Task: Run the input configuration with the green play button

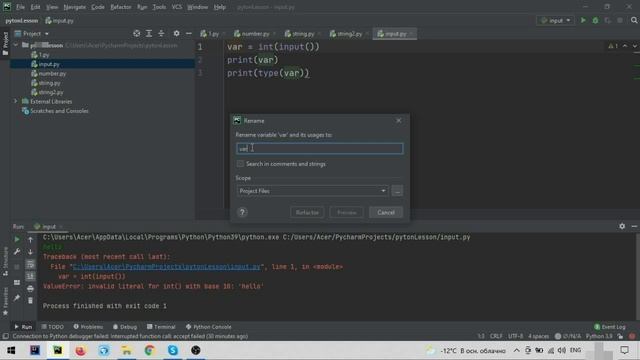Action: pos(583,20)
